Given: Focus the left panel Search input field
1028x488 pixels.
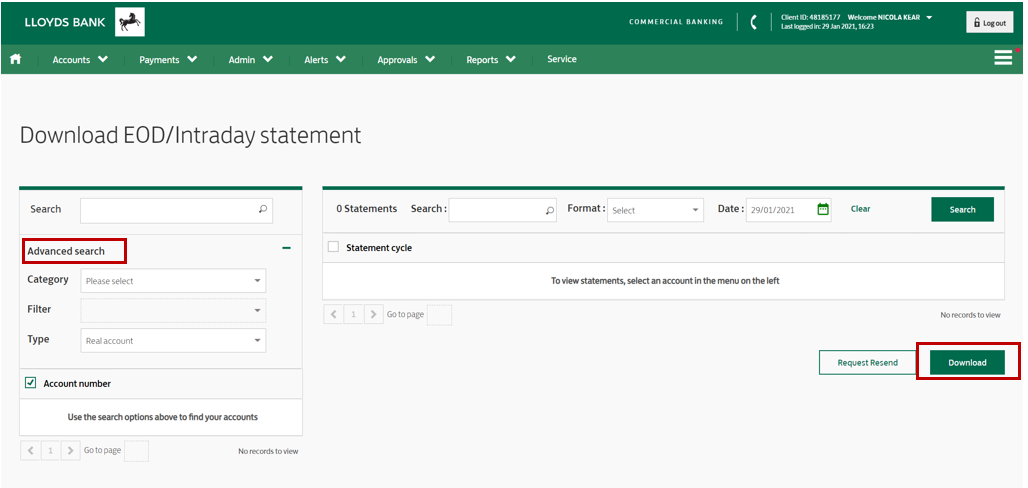Looking at the screenshot, I should point(176,210).
